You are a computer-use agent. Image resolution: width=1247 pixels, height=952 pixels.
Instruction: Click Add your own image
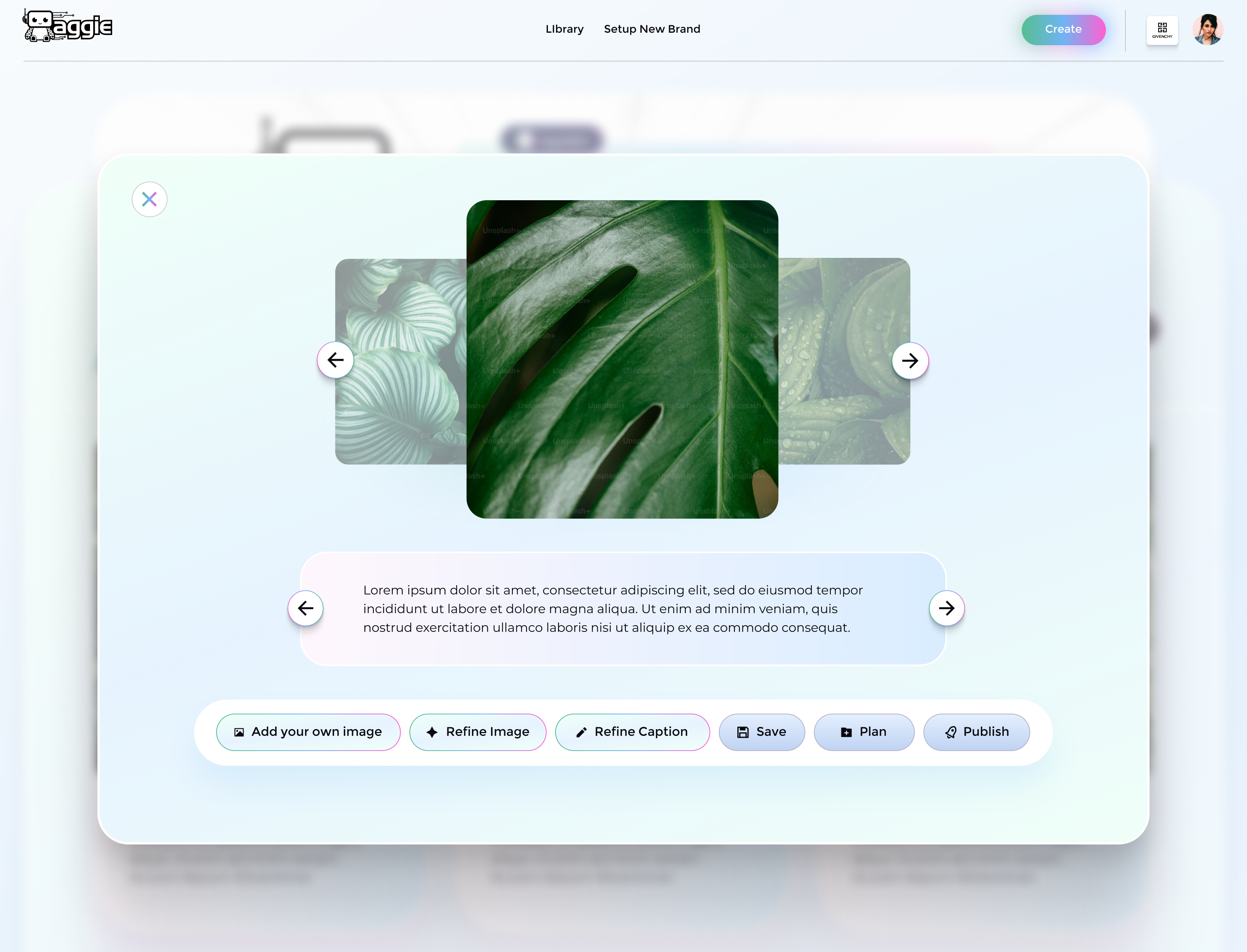pyautogui.click(x=308, y=732)
